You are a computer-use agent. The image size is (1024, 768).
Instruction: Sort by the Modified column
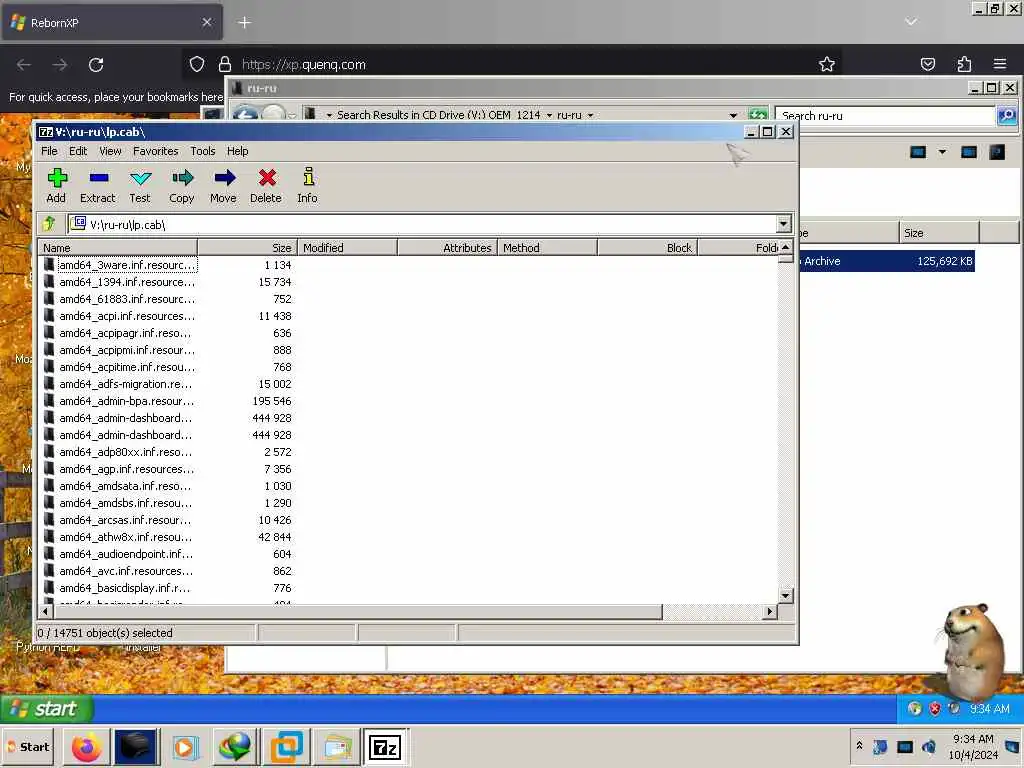tap(347, 248)
